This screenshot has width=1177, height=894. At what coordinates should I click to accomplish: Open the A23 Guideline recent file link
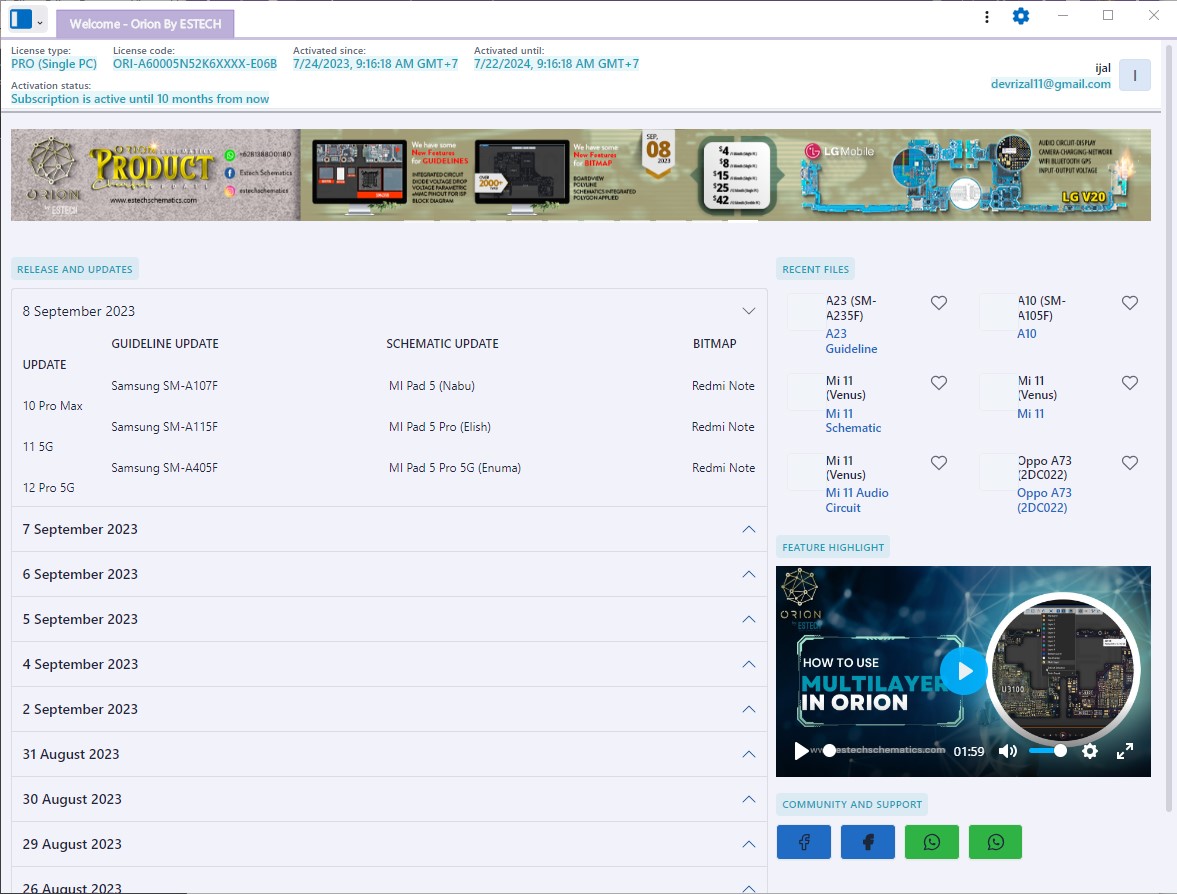click(851, 341)
